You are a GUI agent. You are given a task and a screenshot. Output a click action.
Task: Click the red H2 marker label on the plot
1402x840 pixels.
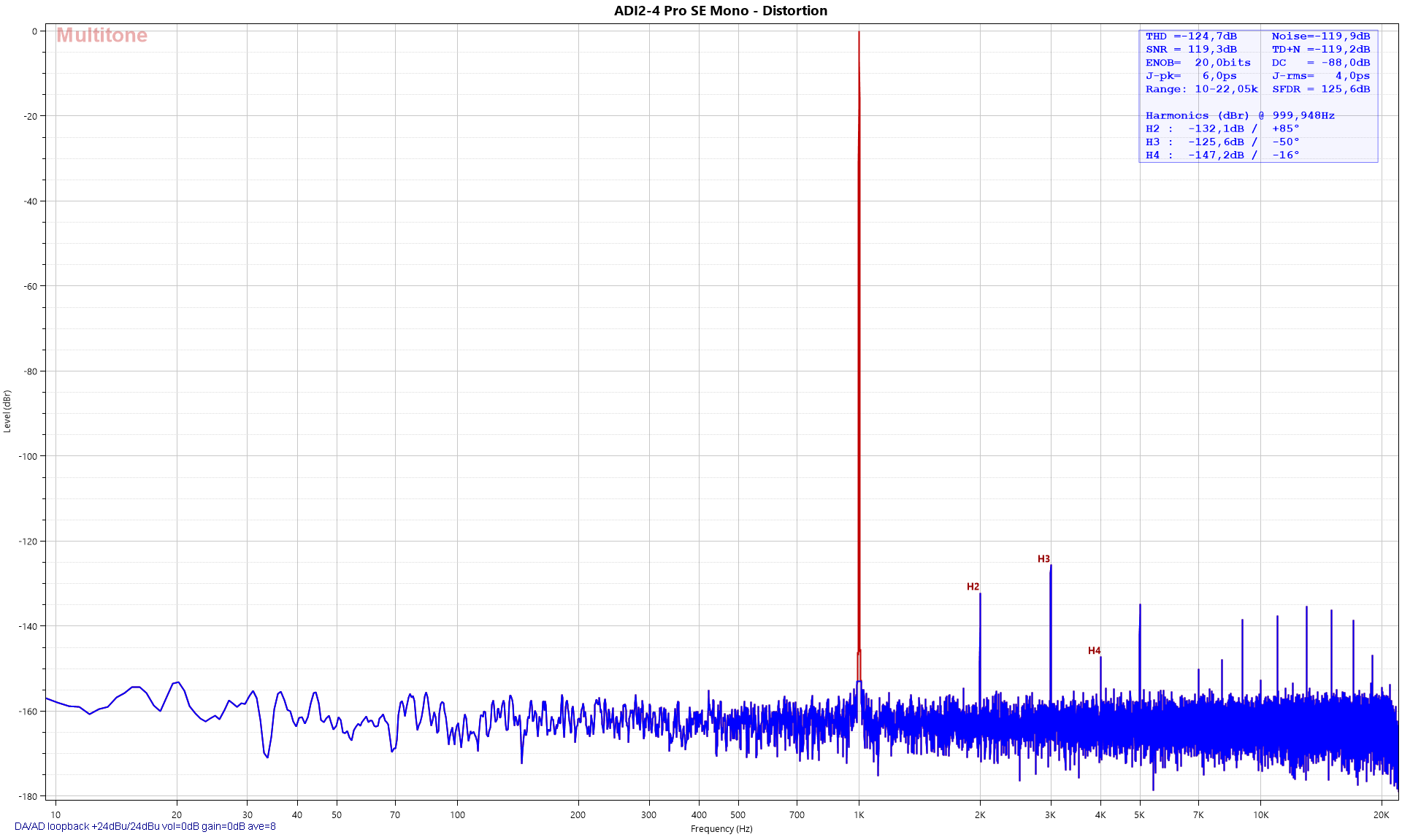[973, 587]
